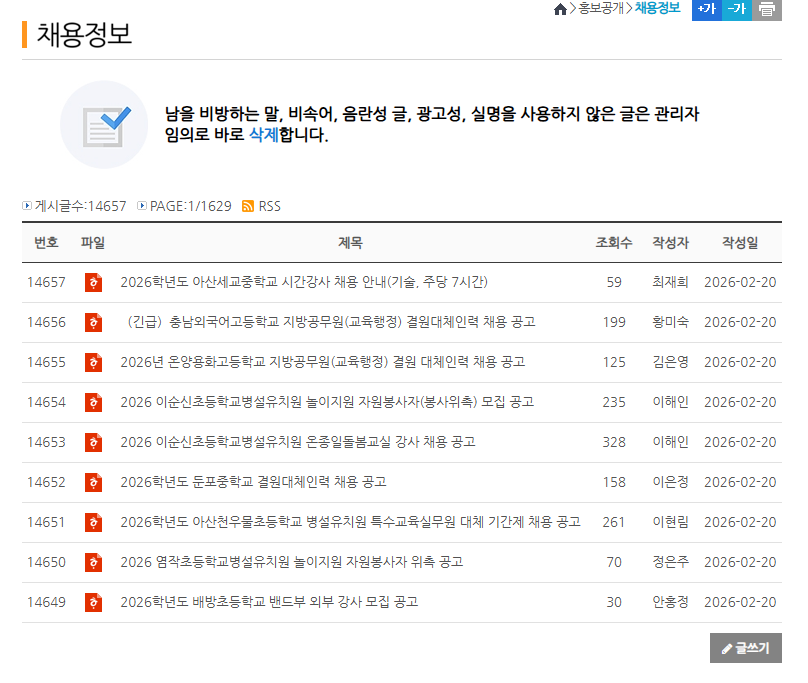Go to the home icon in breadcrumb
Screen dimensions: 808x683
560,9
